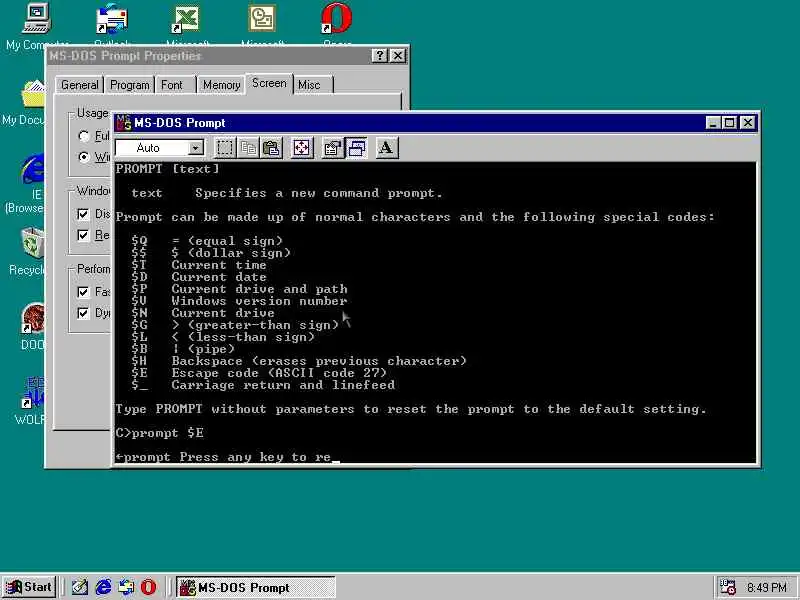Toggle Restore settings checkbox in Window group
The image size is (800, 600).
click(83, 235)
